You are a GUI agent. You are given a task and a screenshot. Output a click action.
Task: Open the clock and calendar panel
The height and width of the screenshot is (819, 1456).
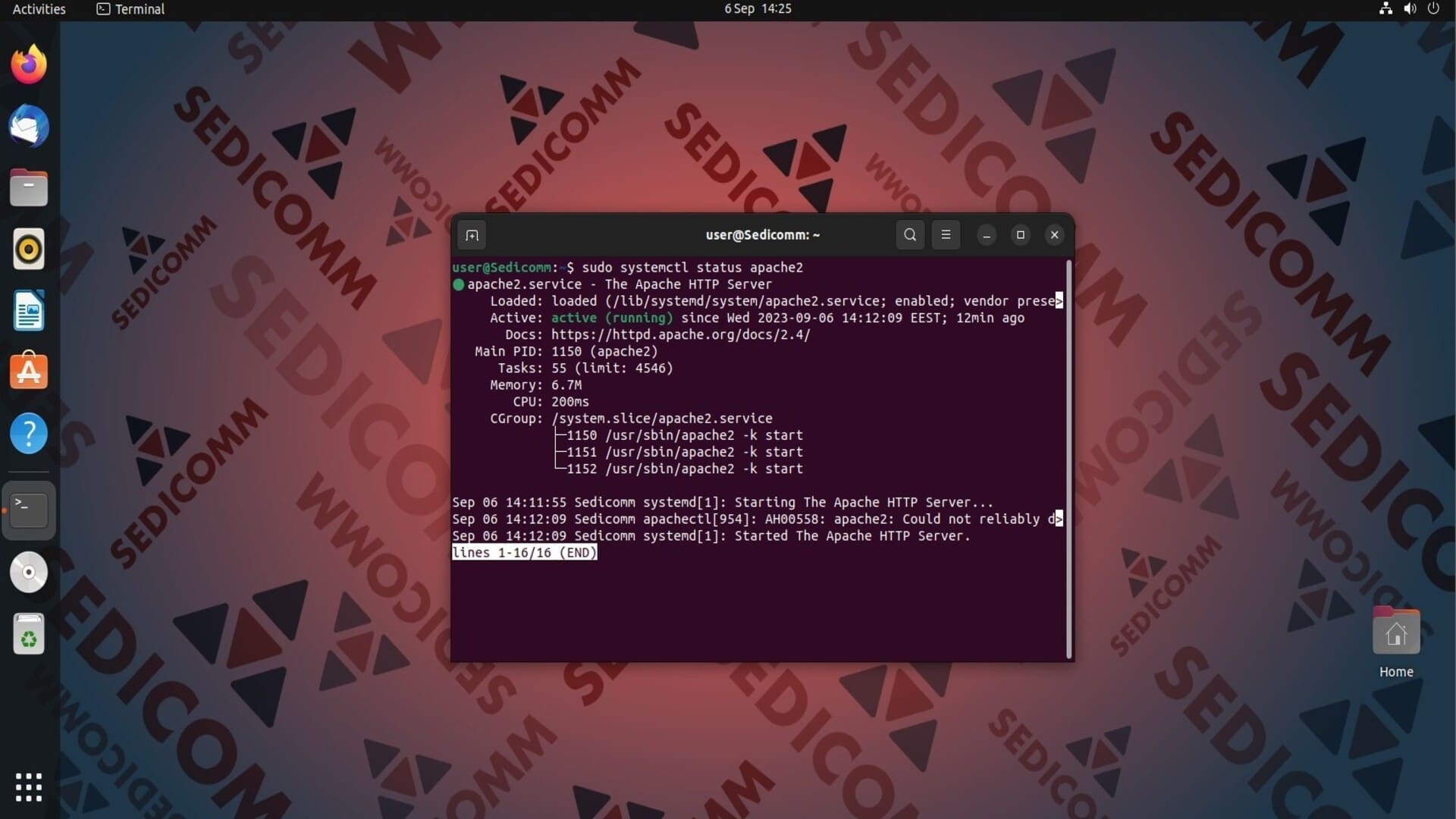pos(757,9)
